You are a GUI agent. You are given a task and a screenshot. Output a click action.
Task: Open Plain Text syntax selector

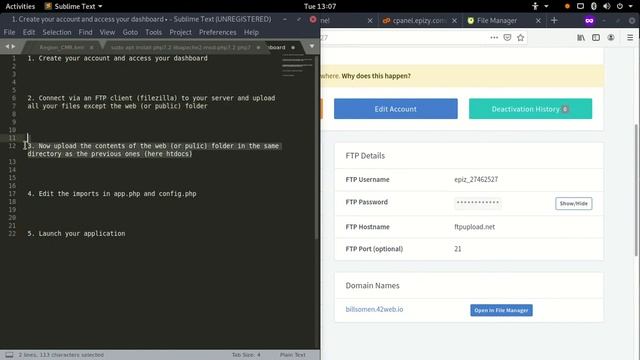(x=293, y=355)
